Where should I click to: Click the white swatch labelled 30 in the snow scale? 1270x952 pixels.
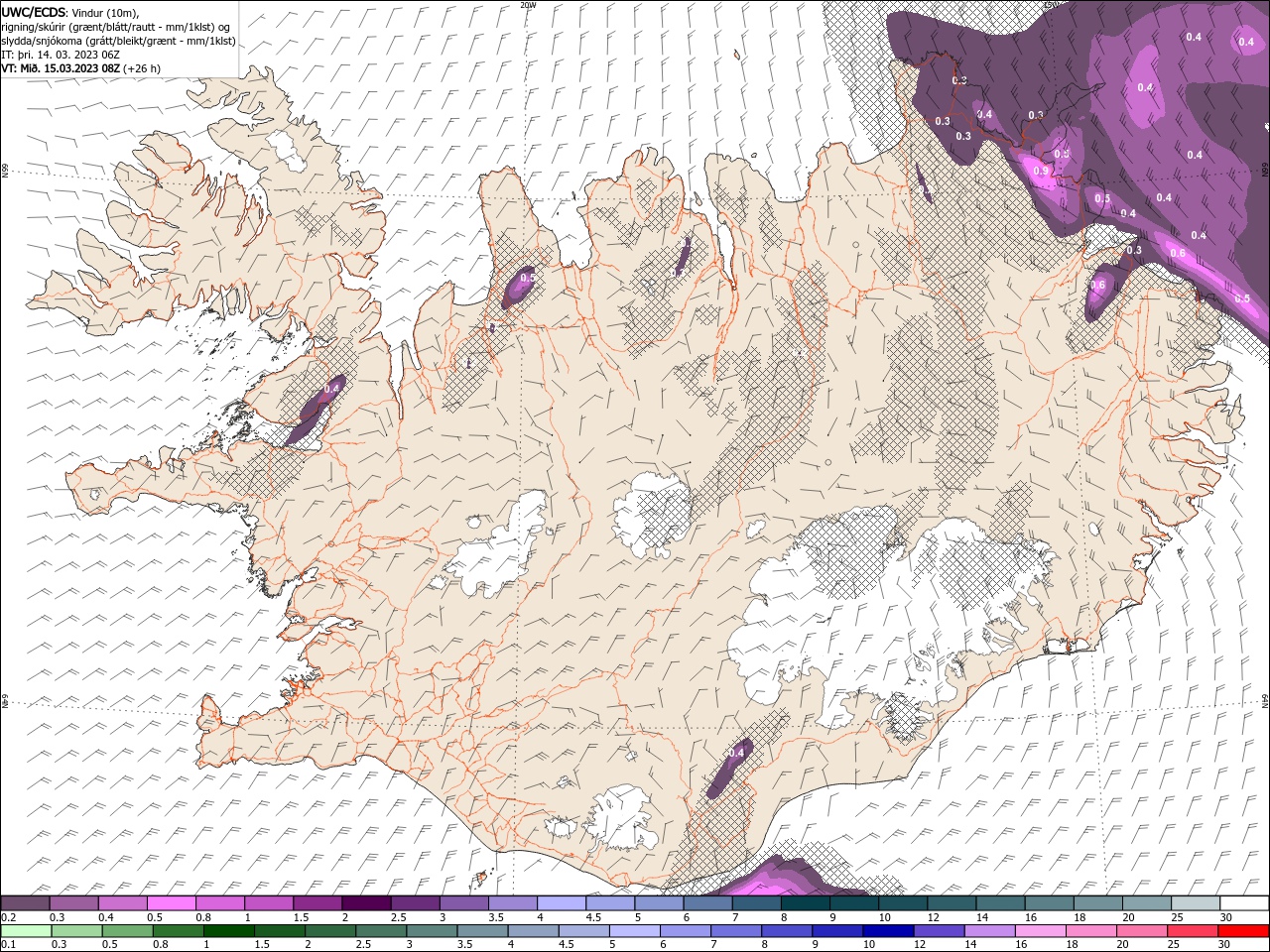[x=1244, y=903]
